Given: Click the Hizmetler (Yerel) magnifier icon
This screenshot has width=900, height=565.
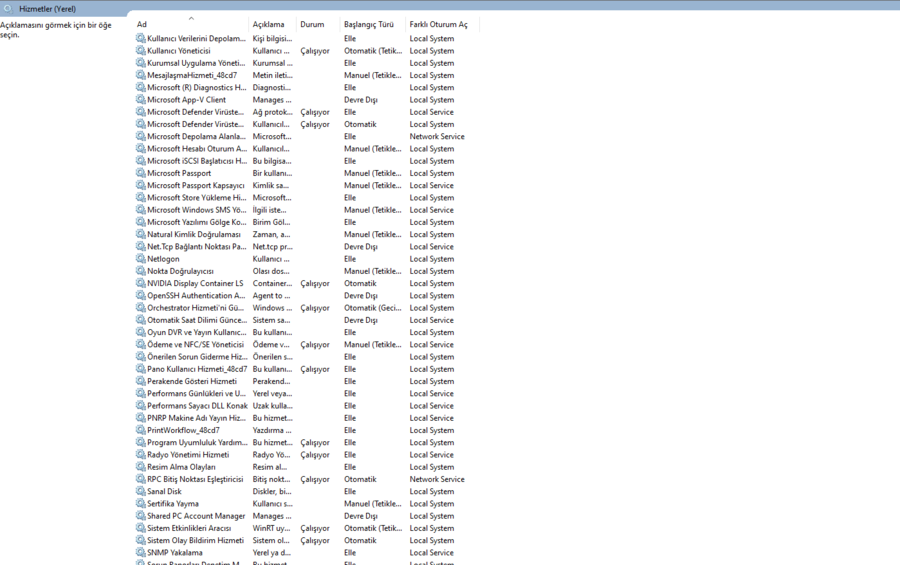Looking at the screenshot, I should tap(8, 9).
